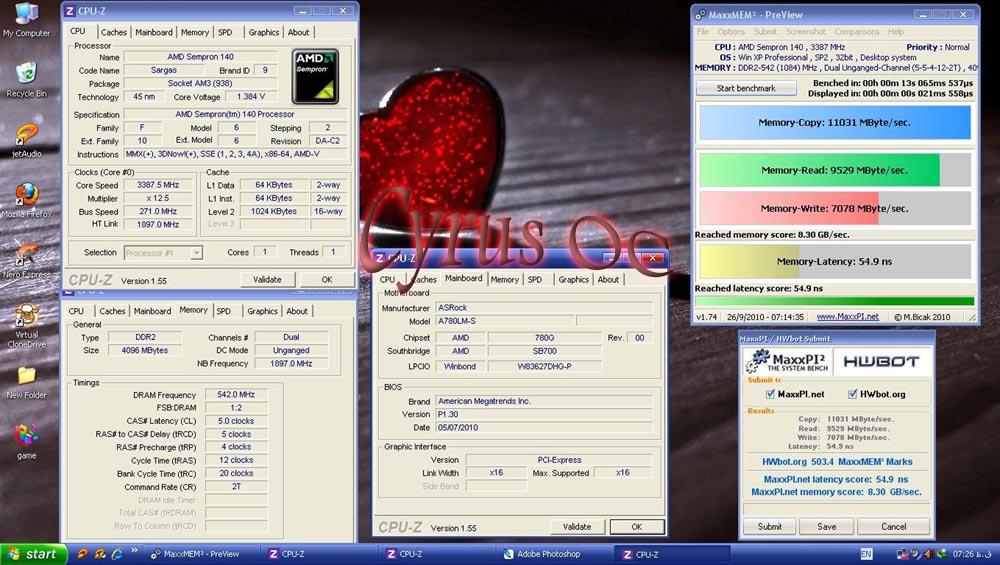Image resolution: width=1000 pixels, height=565 pixels.
Task: Click the Memory-Write result bar
Action: tap(835, 209)
